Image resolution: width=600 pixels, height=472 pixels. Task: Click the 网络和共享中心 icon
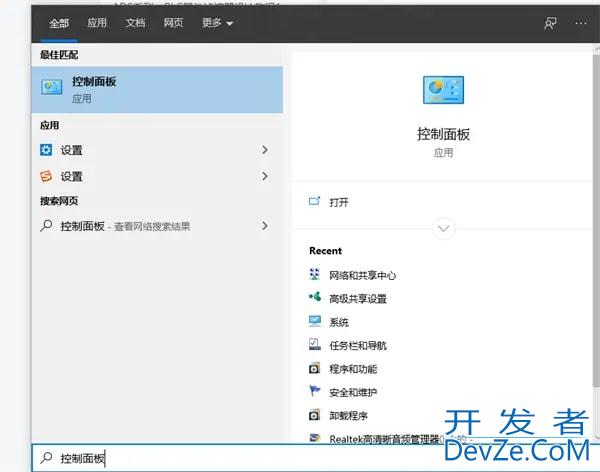coord(315,275)
